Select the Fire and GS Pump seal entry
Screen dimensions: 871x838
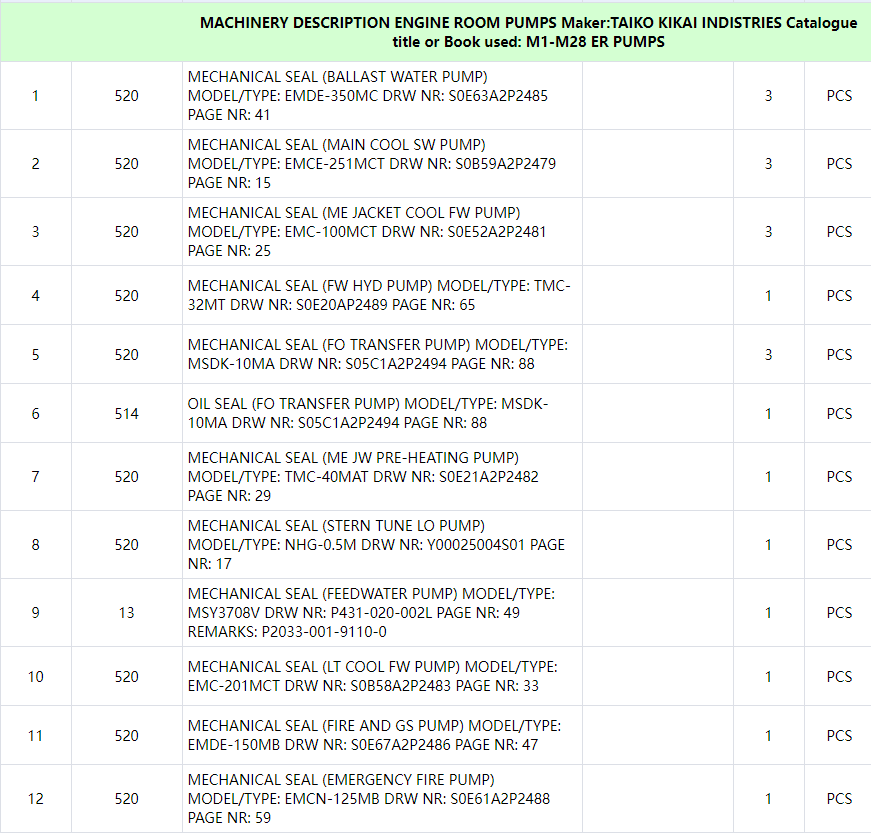(374, 736)
